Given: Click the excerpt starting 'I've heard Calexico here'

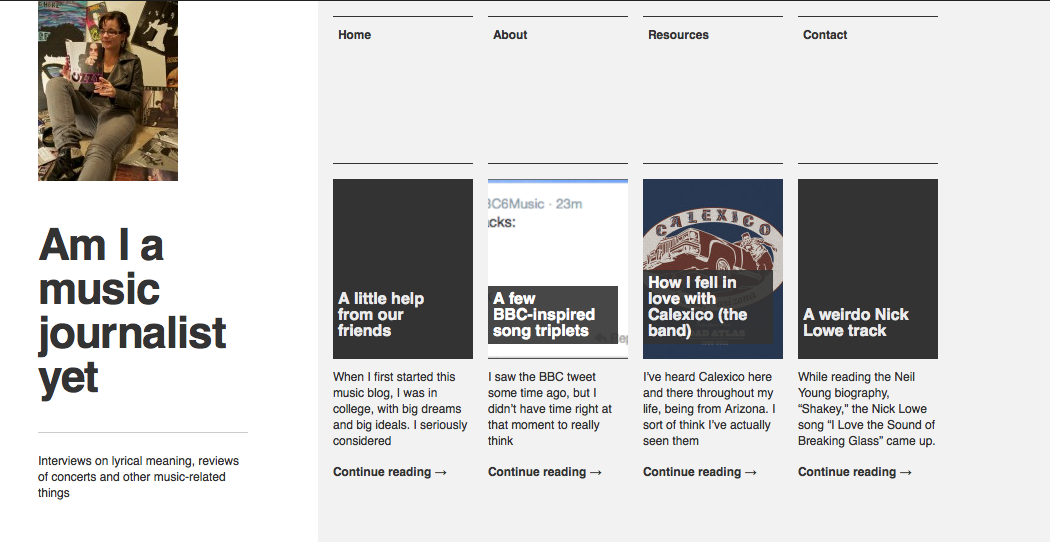Looking at the screenshot, I should [709, 409].
